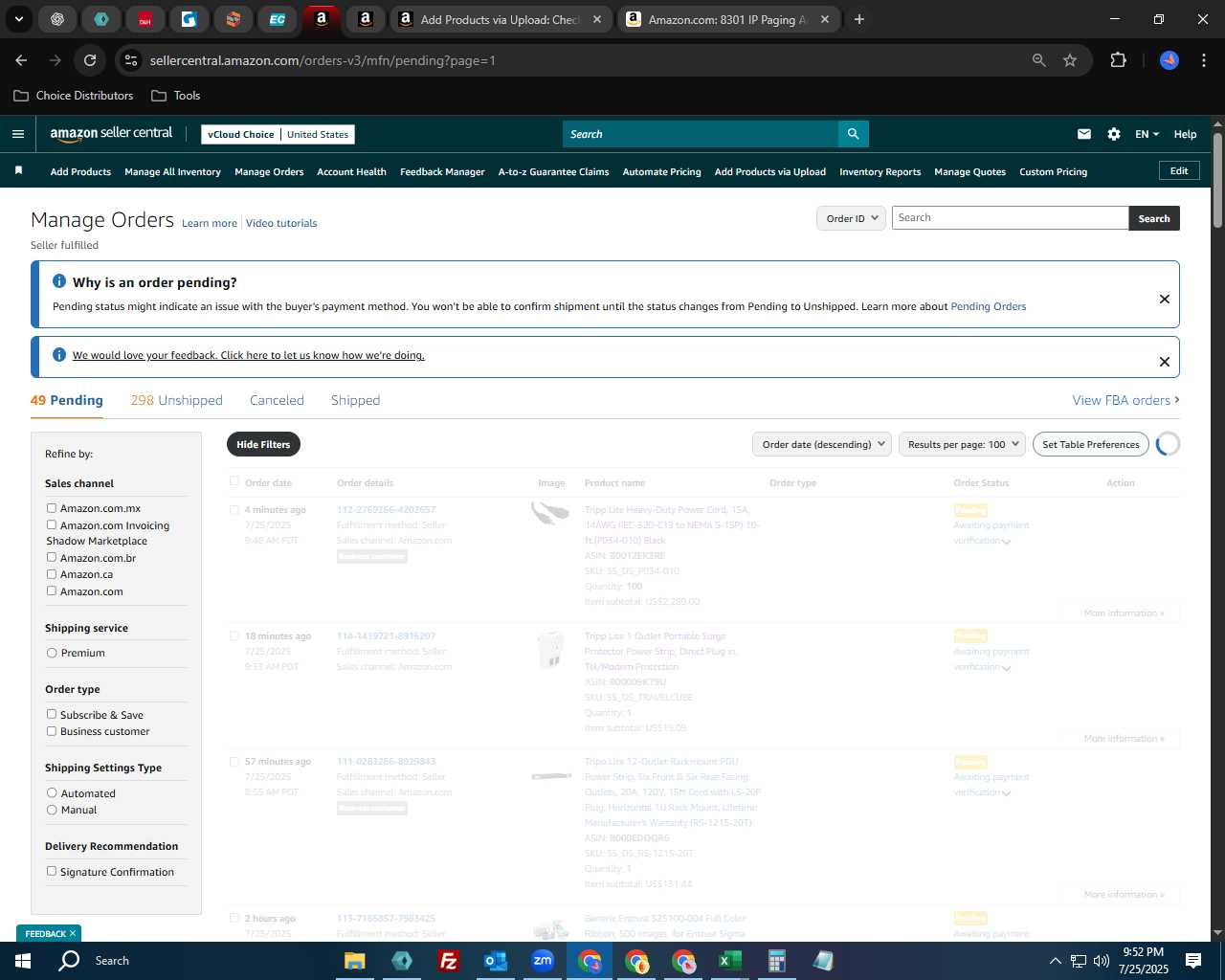Switch to the Shipped tab
The width and height of the screenshot is (1225, 980).
click(x=355, y=400)
